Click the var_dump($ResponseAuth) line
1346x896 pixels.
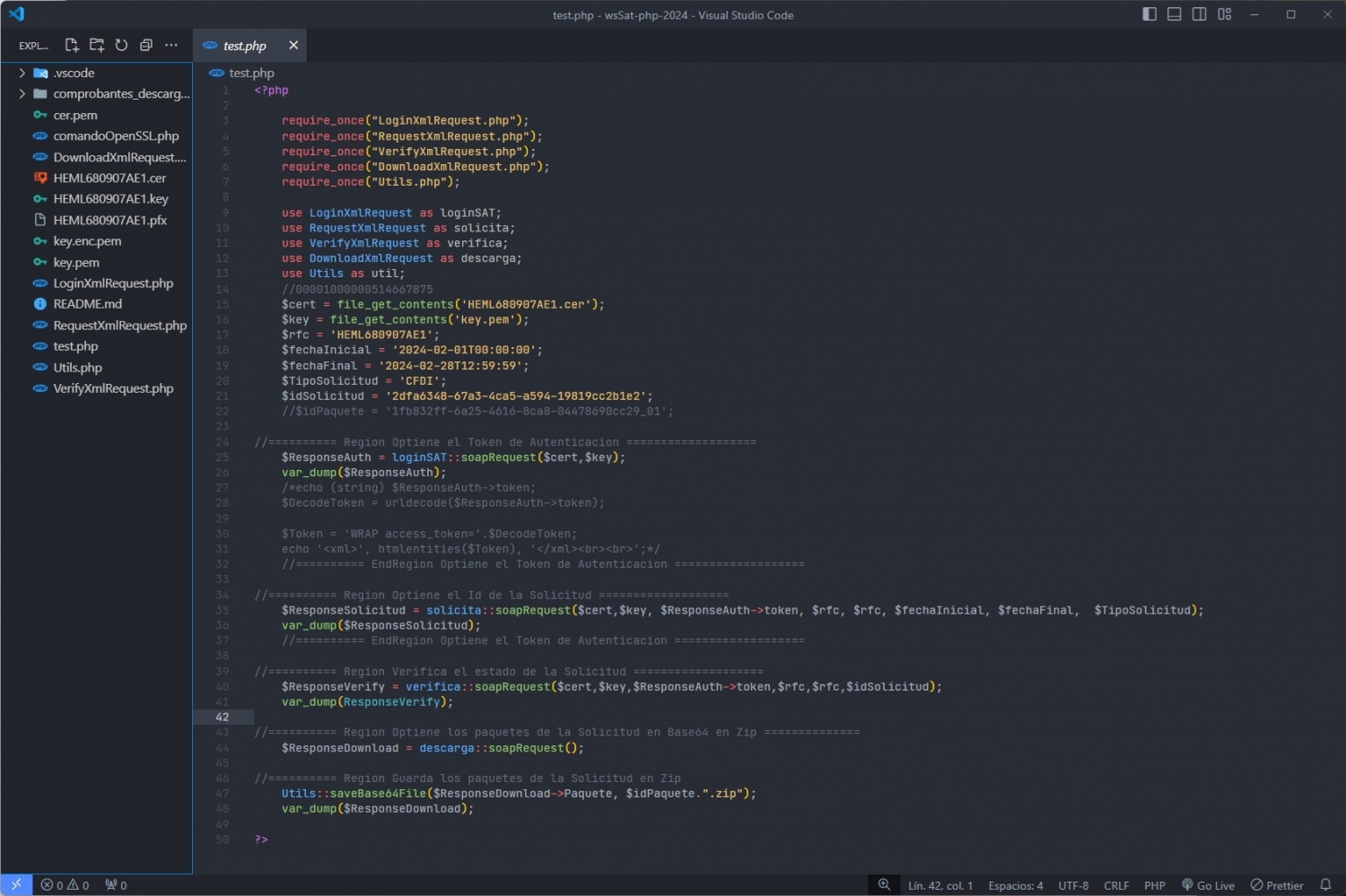point(363,473)
